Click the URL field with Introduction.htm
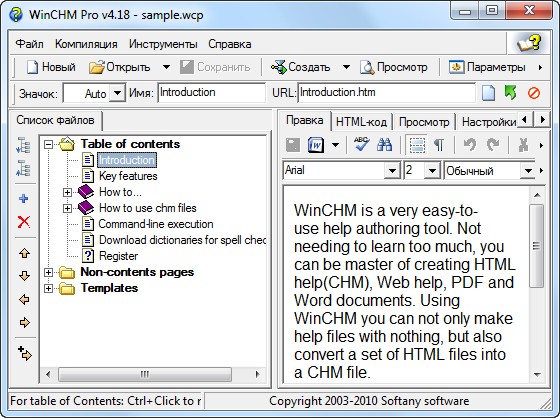Image resolution: width=560 pixels, height=418 pixels. point(386,93)
